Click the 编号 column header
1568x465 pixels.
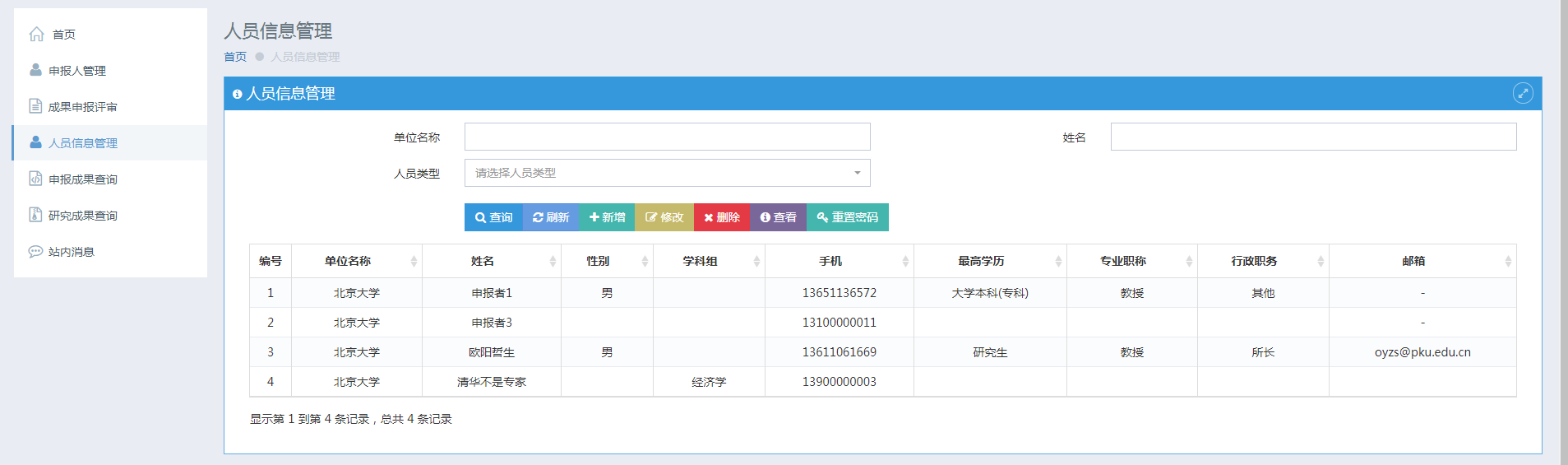point(271,261)
